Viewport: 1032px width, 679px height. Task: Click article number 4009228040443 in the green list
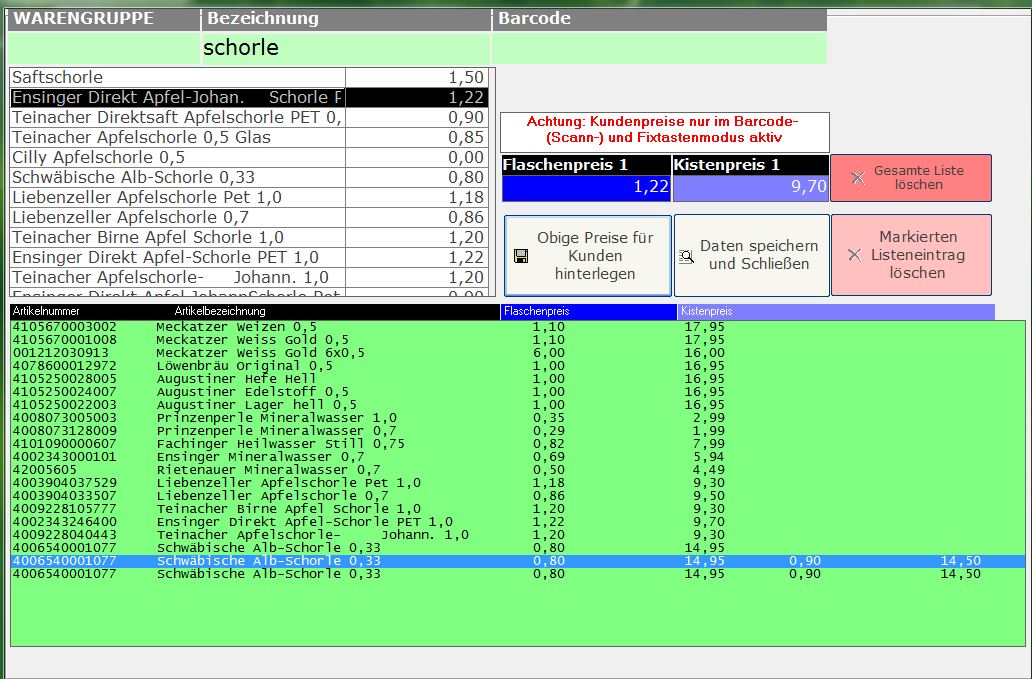[x=64, y=535]
